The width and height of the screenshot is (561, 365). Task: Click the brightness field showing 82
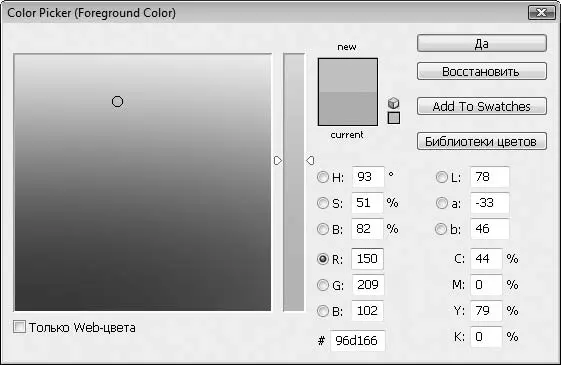point(367,229)
